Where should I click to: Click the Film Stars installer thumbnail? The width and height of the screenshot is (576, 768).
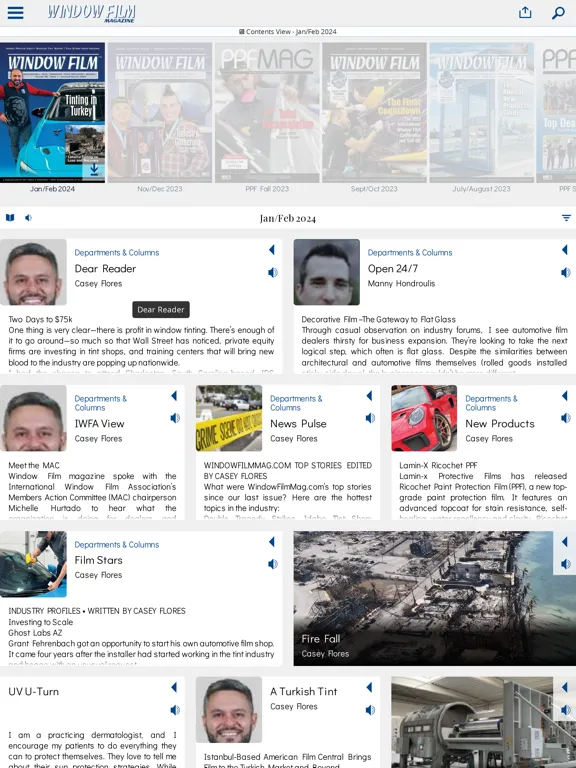pyautogui.click(x=33, y=564)
